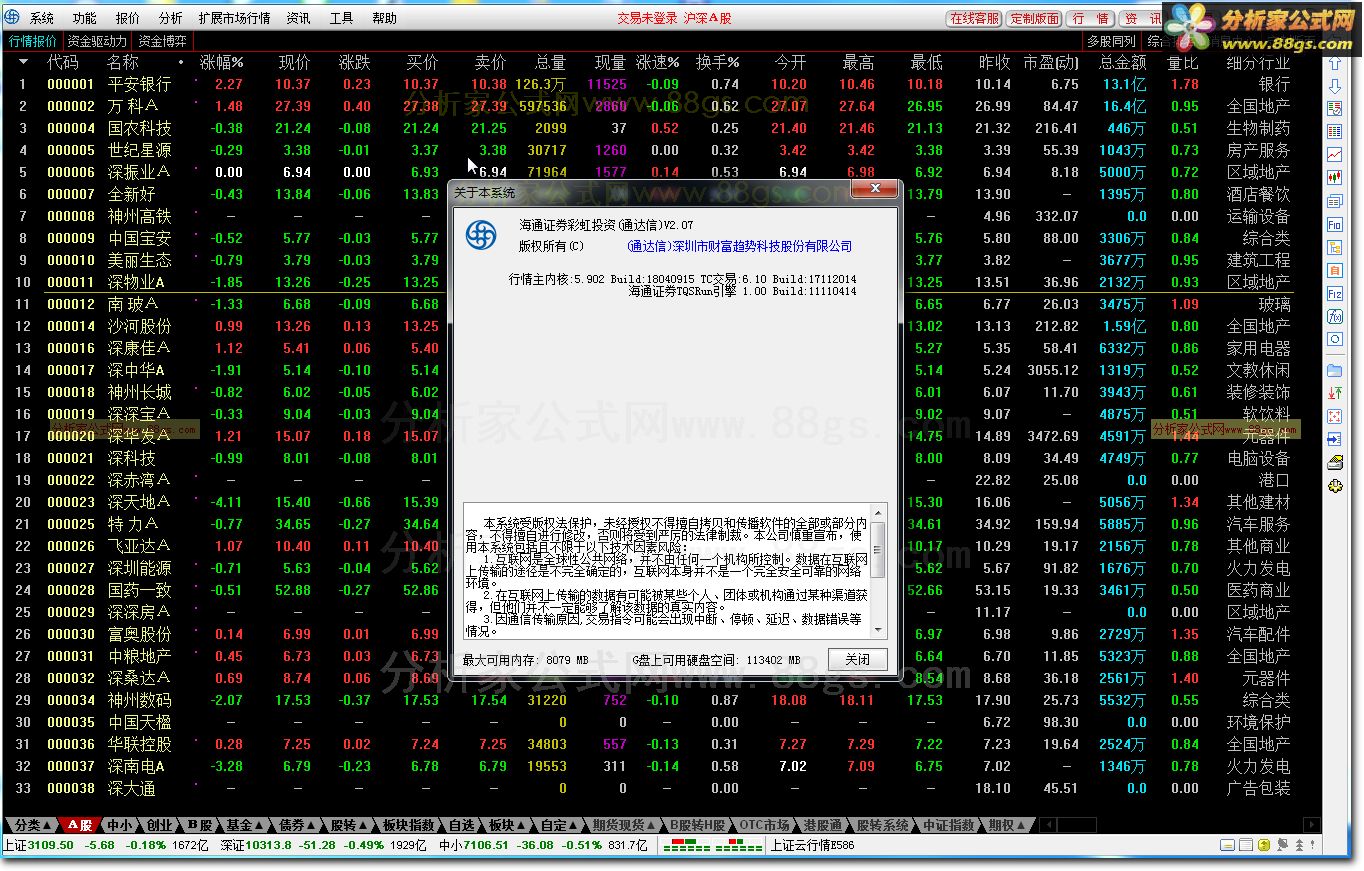
Task: Click the 上证3109.50 index in status bar
Action: pos(39,846)
